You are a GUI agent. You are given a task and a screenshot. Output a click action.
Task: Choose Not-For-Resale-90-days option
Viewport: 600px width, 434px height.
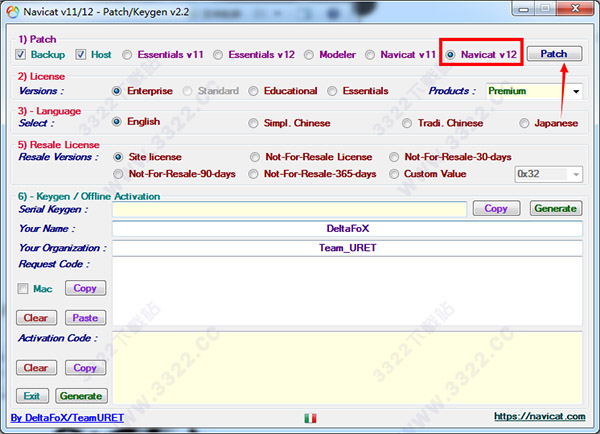click(118, 174)
